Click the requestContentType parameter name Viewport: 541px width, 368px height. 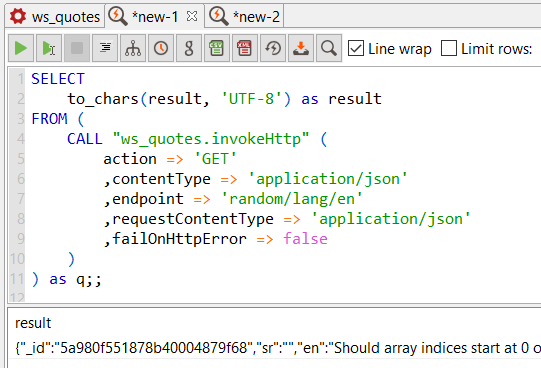[x=193, y=219]
